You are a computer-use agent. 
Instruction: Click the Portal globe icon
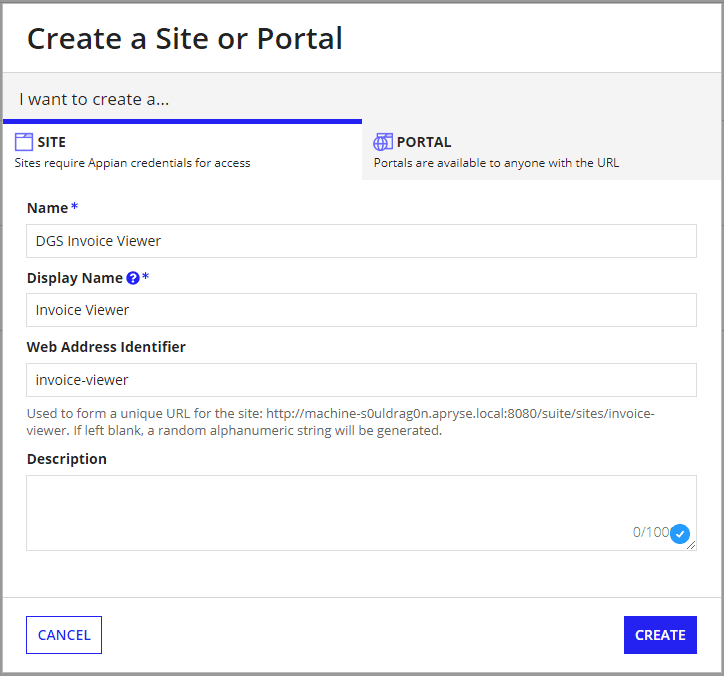[x=383, y=142]
